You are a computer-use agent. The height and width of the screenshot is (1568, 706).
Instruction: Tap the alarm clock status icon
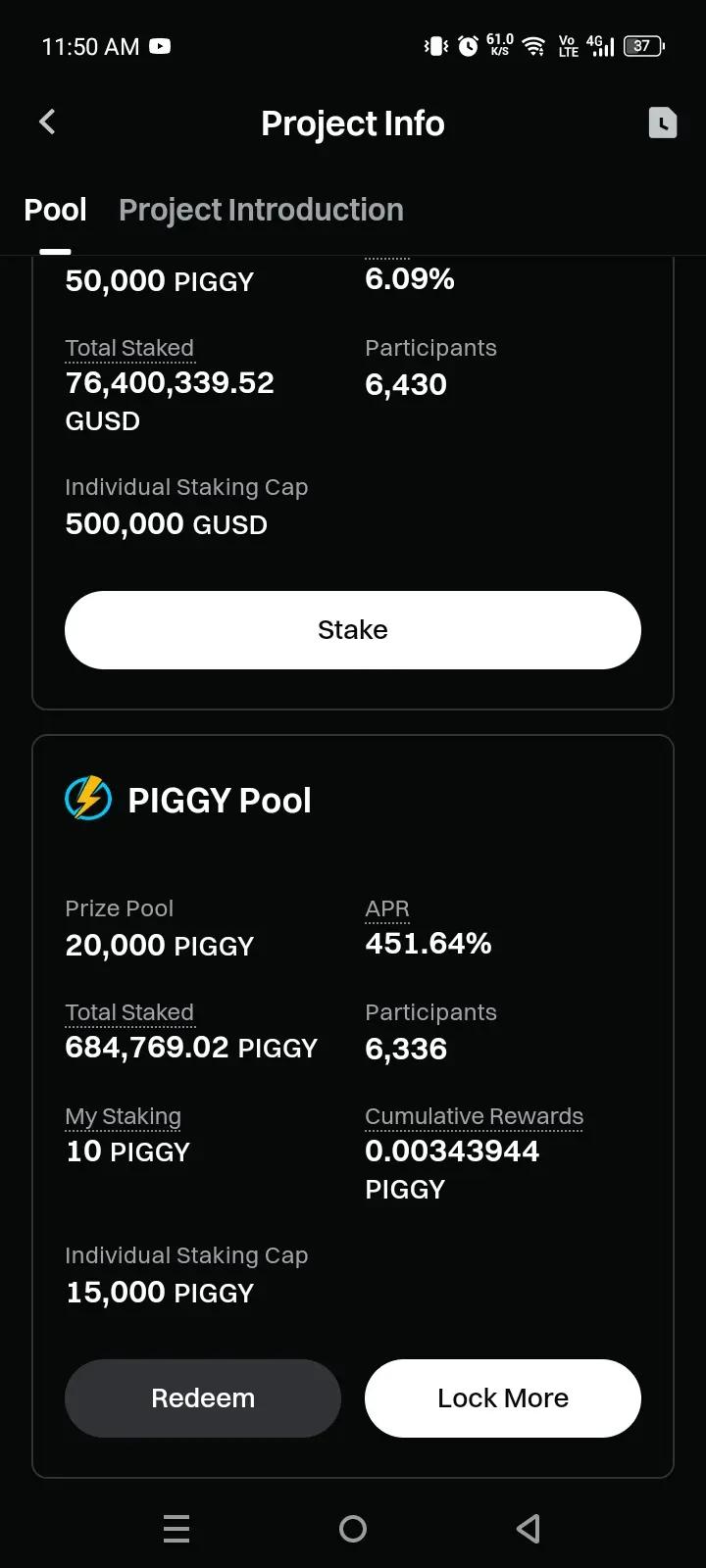click(x=469, y=46)
